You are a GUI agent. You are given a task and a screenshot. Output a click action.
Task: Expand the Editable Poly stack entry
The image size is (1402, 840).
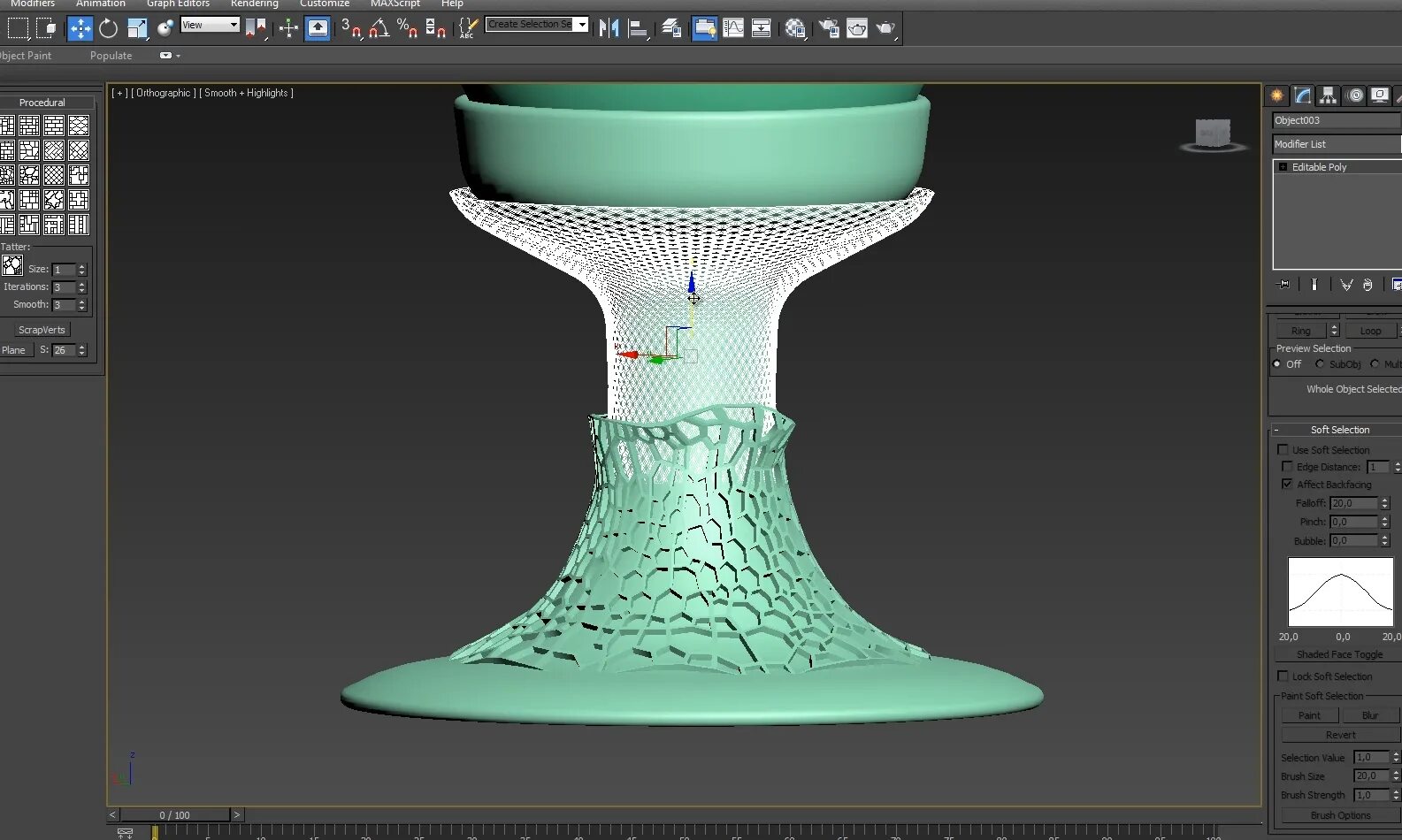(1283, 167)
